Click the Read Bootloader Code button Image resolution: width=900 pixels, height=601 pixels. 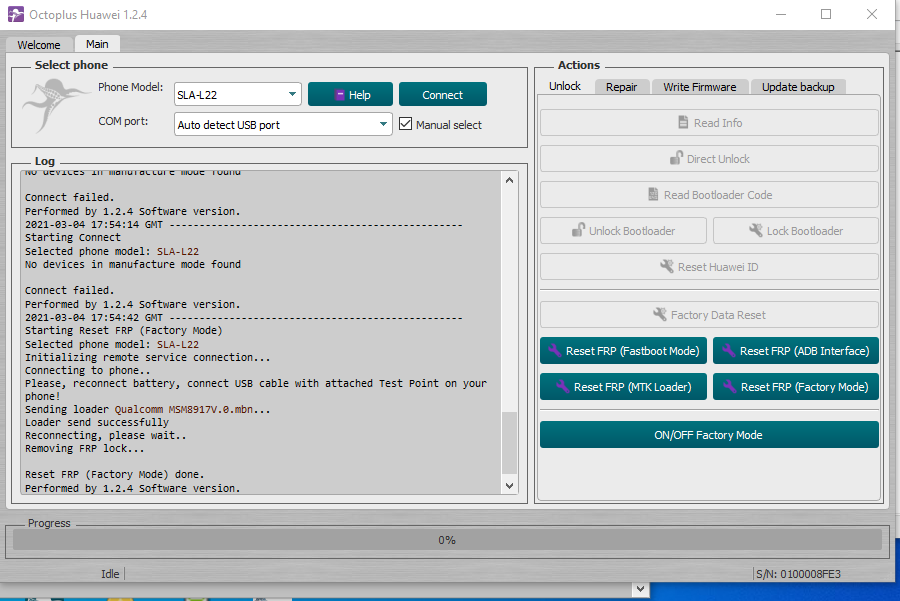709,195
